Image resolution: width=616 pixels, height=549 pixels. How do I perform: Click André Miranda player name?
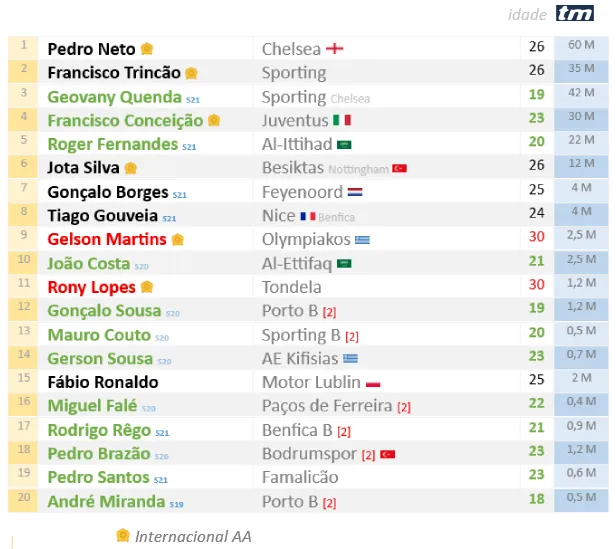pos(106,502)
